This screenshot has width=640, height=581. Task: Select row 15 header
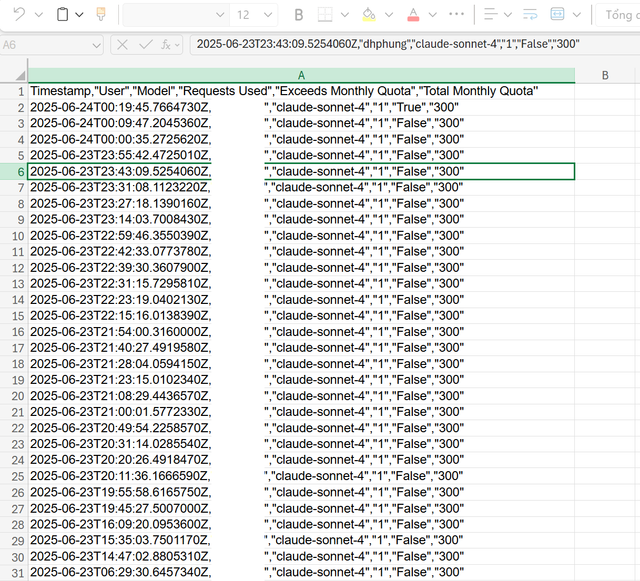click(x=13, y=316)
